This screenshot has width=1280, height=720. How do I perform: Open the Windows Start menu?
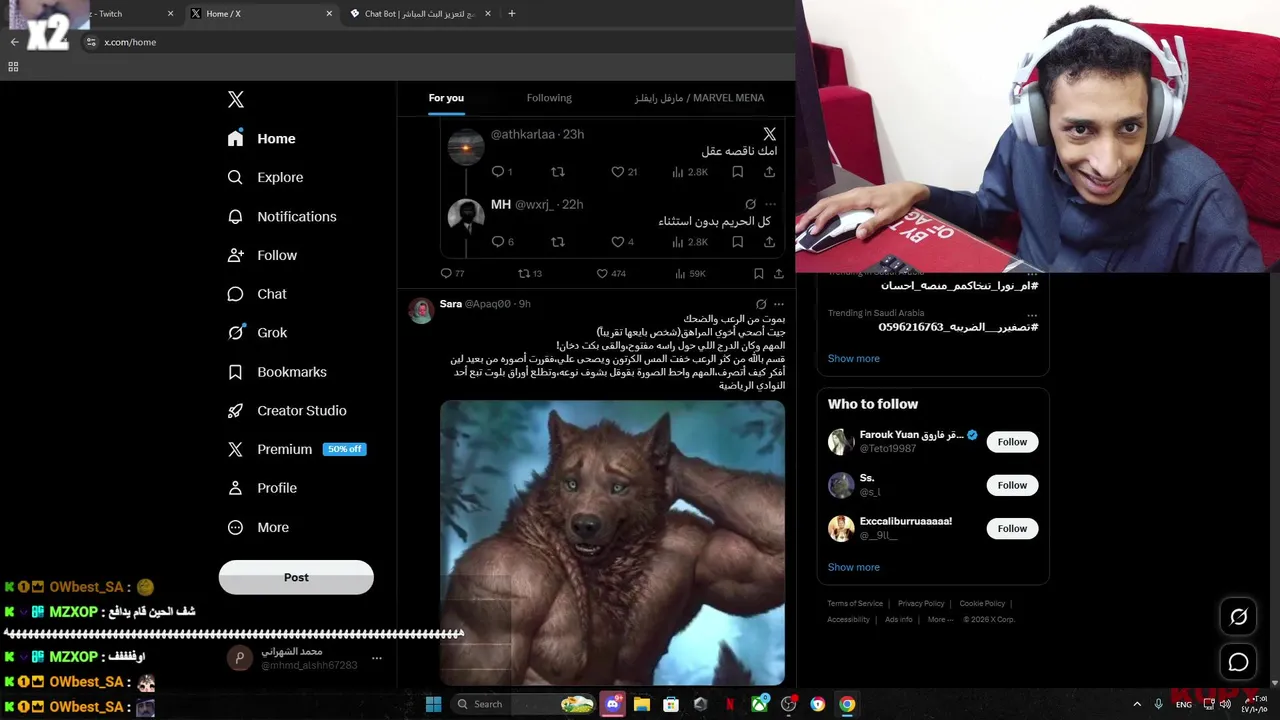click(x=433, y=704)
